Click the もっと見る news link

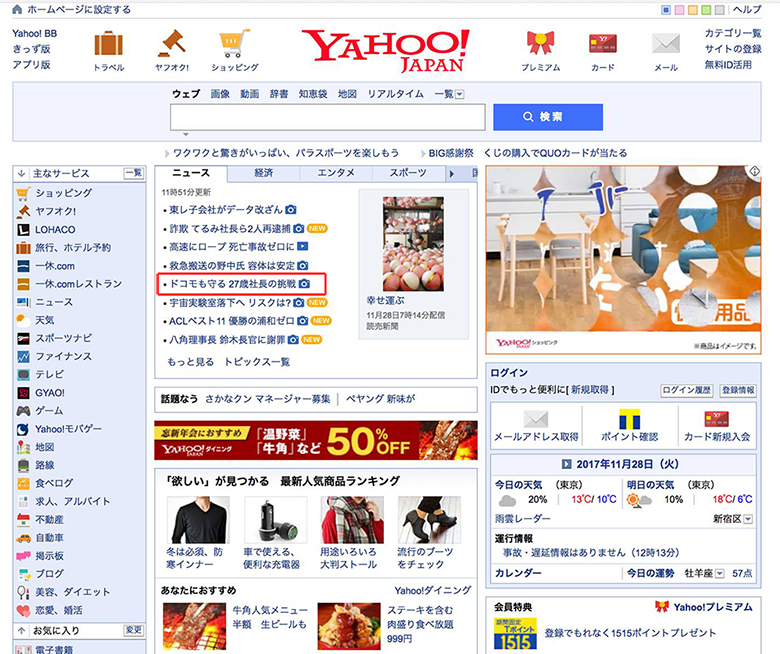(191, 362)
